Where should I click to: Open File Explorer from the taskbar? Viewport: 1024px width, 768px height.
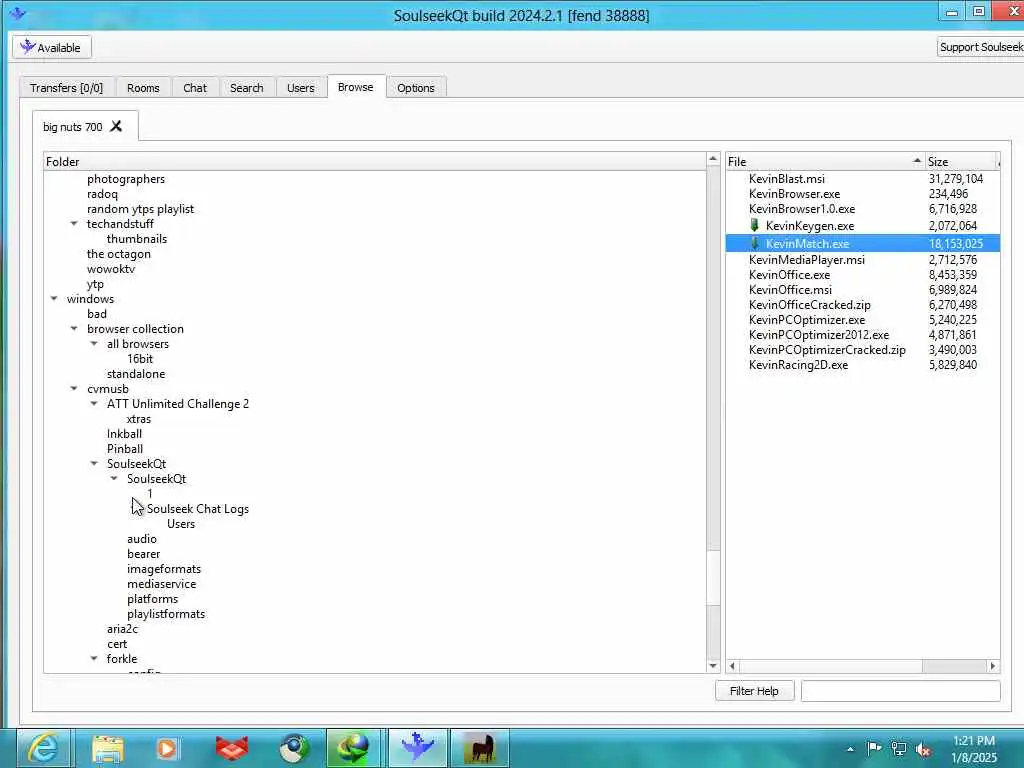108,748
